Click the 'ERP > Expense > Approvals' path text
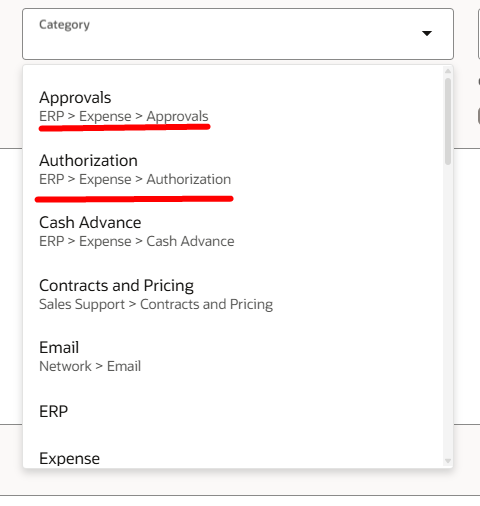Image resolution: width=480 pixels, height=506 pixels. click(x=124, y=116)
